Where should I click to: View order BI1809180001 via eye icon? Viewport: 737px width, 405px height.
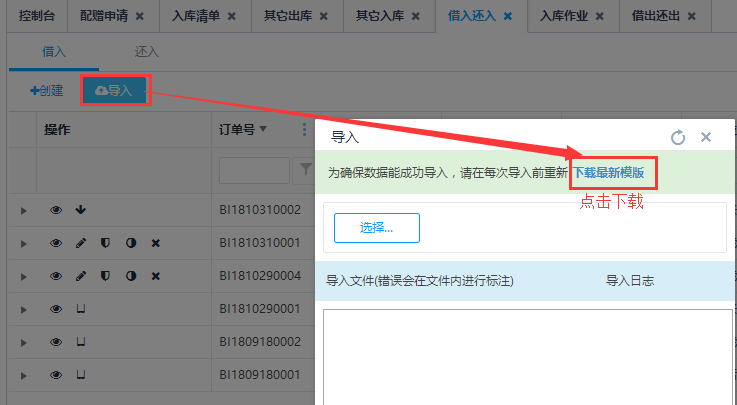point(56,375)
